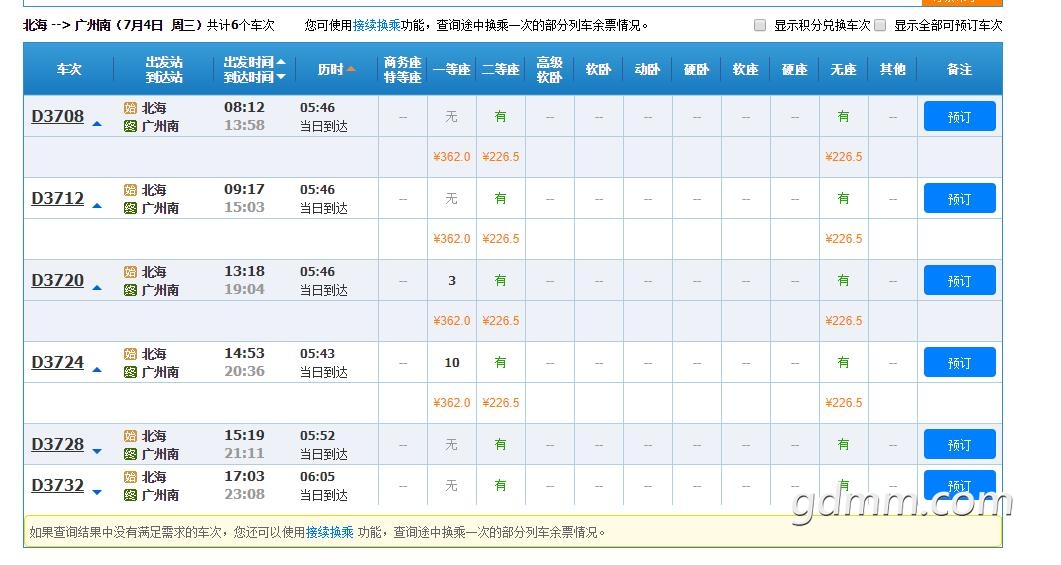Image resolution: width=1061 pixels, height=565 pixels.
Task: Open train number D3724 link
Action: pyautogui.click(x=58, y=362)
